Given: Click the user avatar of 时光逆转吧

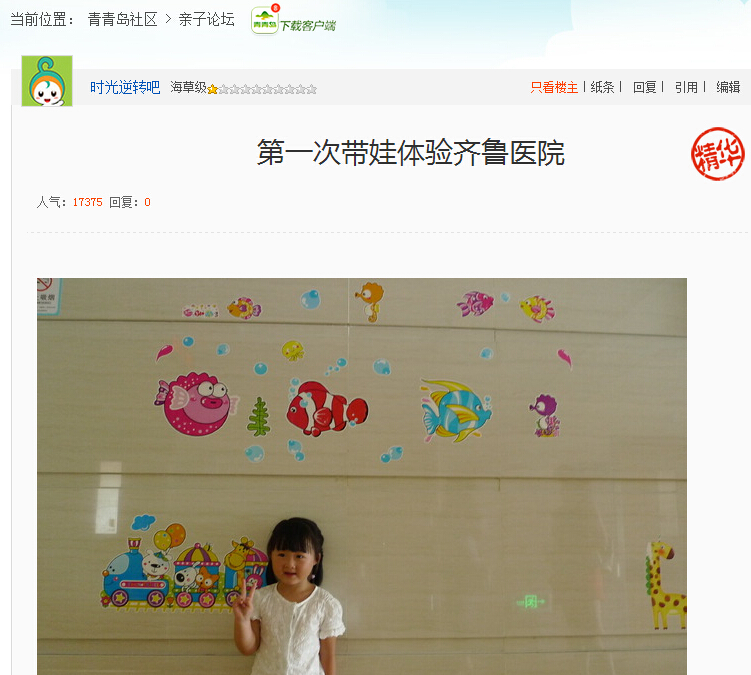Looking at the screenshot, I should [47, 81].
